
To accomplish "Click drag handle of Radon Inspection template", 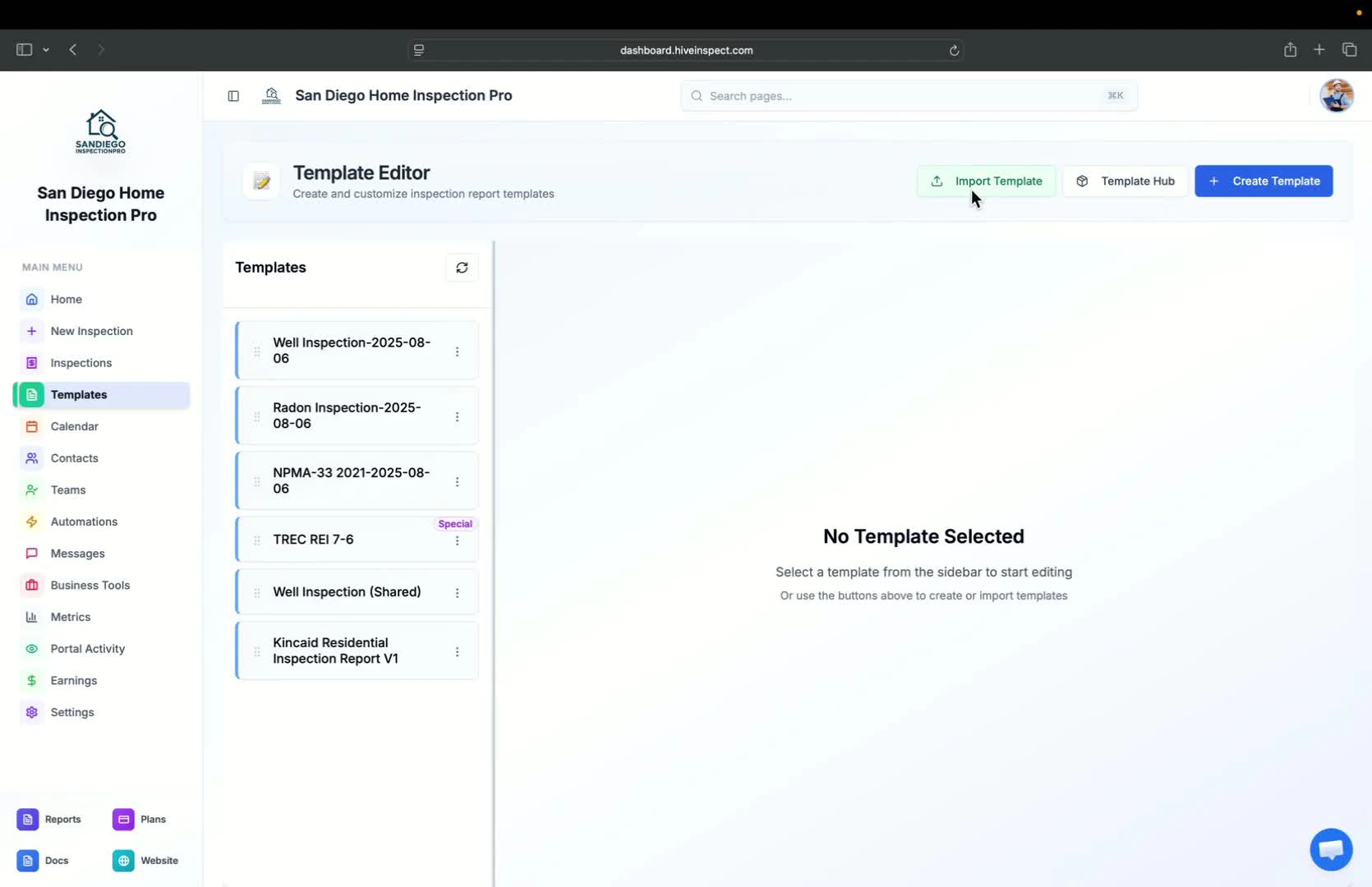I will point(257,416).
